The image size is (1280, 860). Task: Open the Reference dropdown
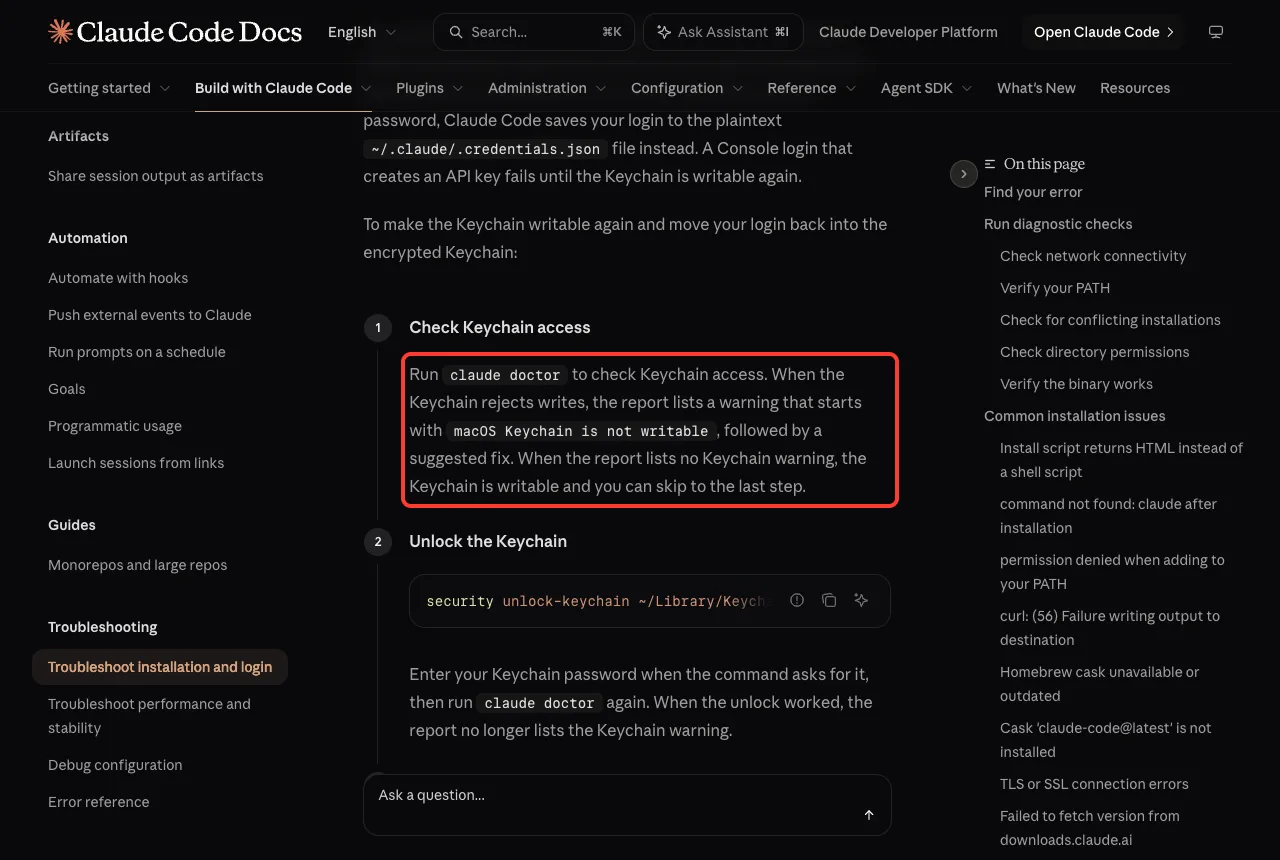[x=812, y=88]
